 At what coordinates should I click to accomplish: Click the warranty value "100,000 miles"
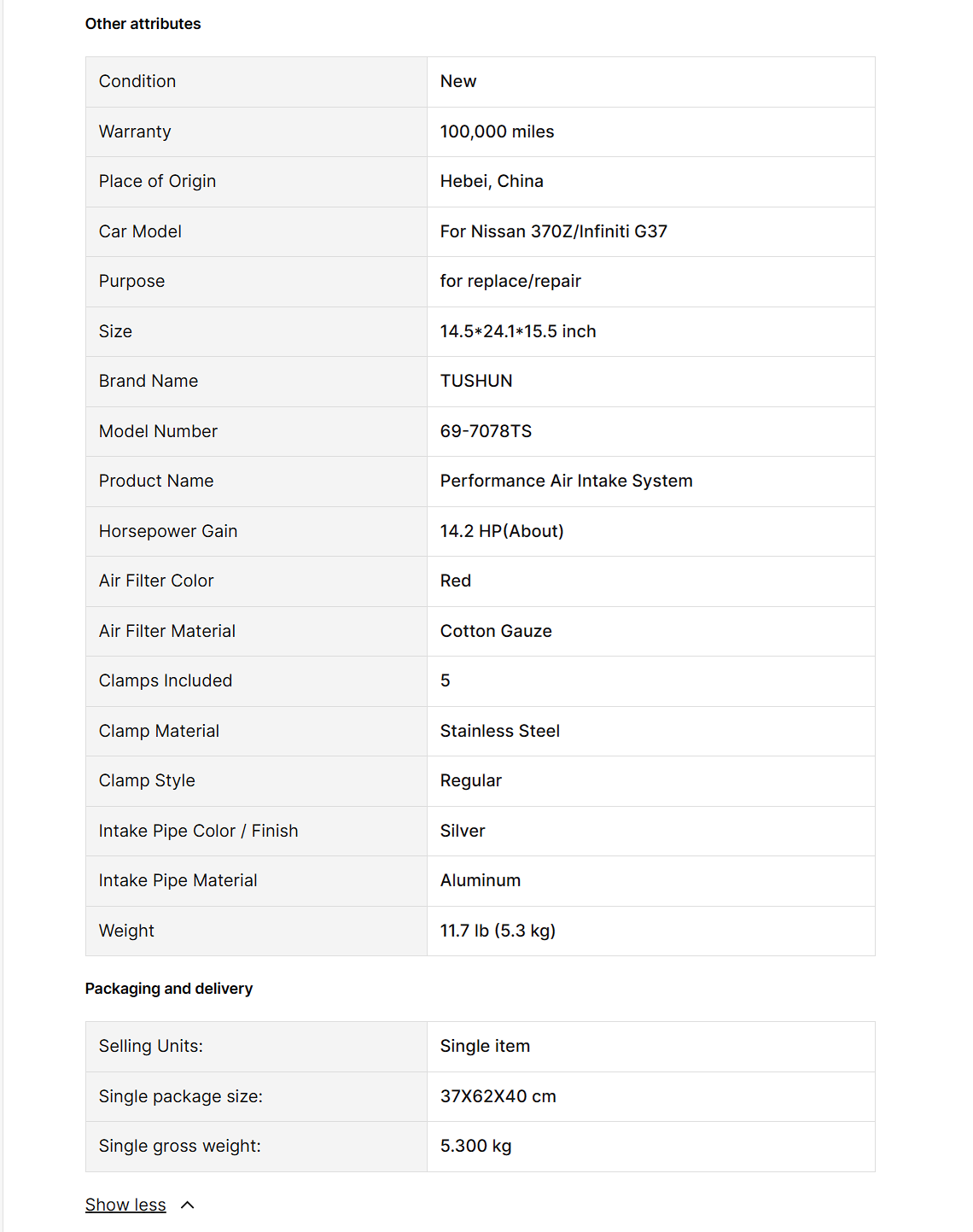[497, 131]
